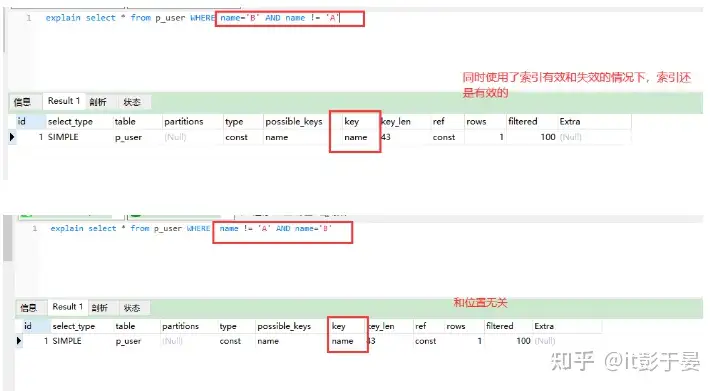Click inside the lower query editor line 1
Image resolution: width=718 pixels, height=391 pixels.
pos(191,228)
